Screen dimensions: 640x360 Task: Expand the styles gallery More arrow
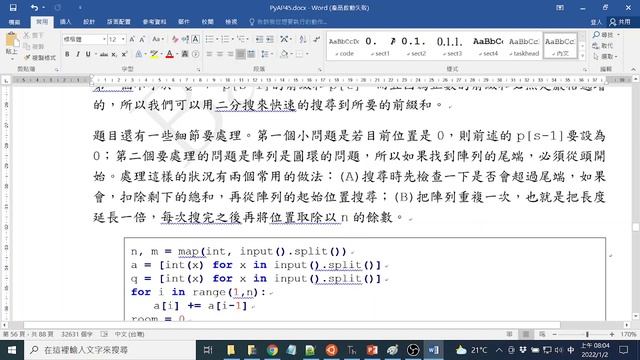point(582,56)
